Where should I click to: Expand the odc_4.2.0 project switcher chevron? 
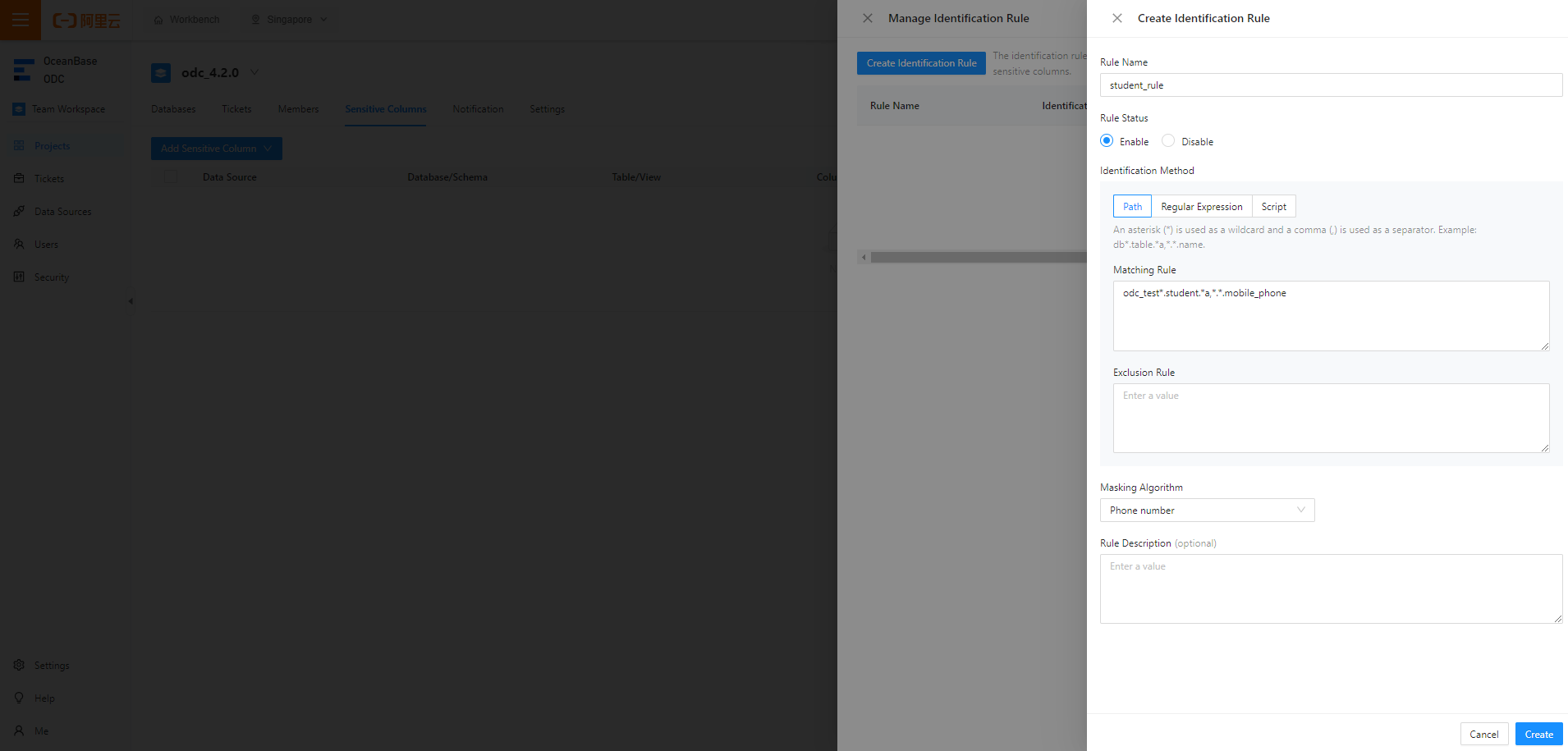point(254,72)
